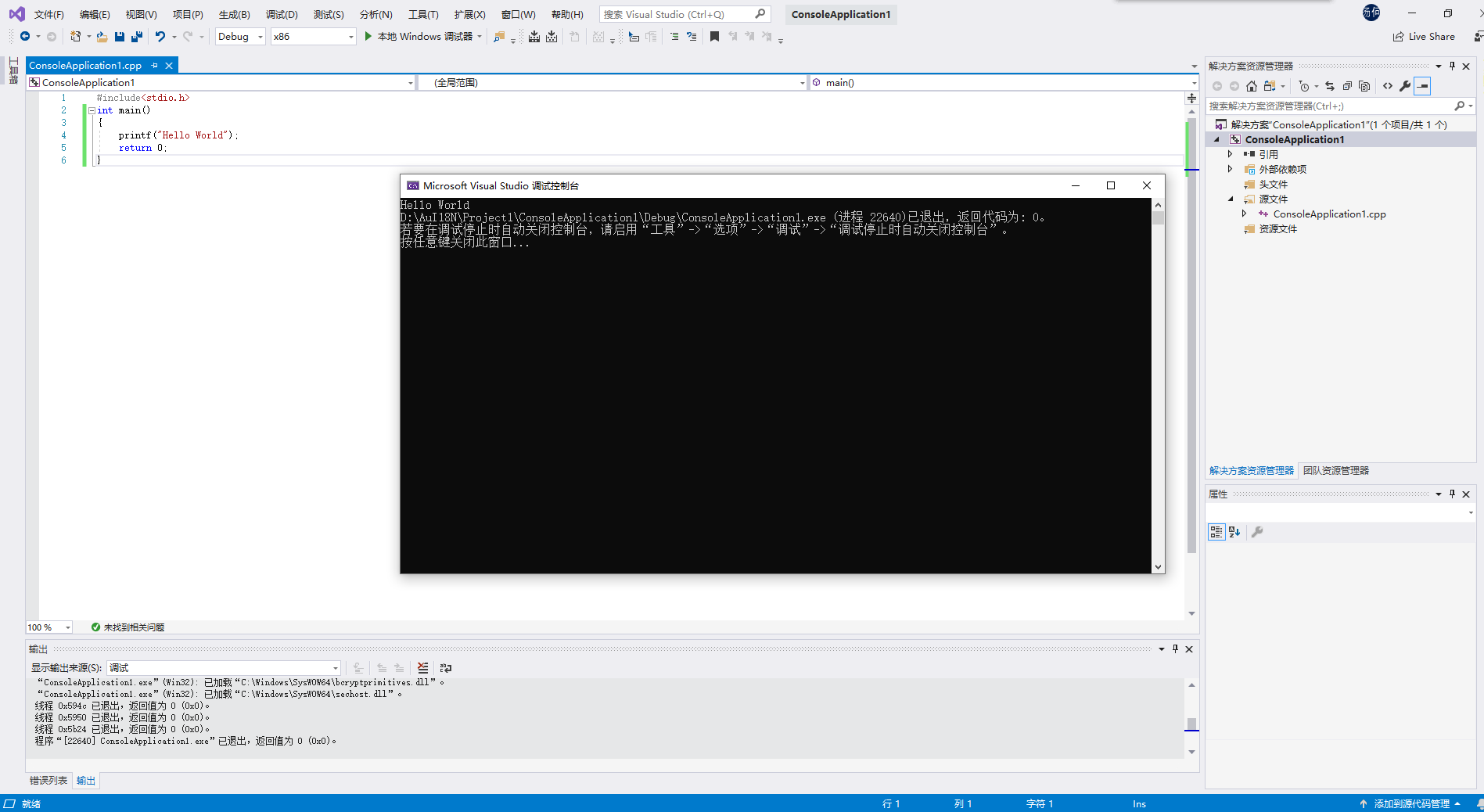Expand the 引用 references node
1484x812 pixels.
[1230, 154]
